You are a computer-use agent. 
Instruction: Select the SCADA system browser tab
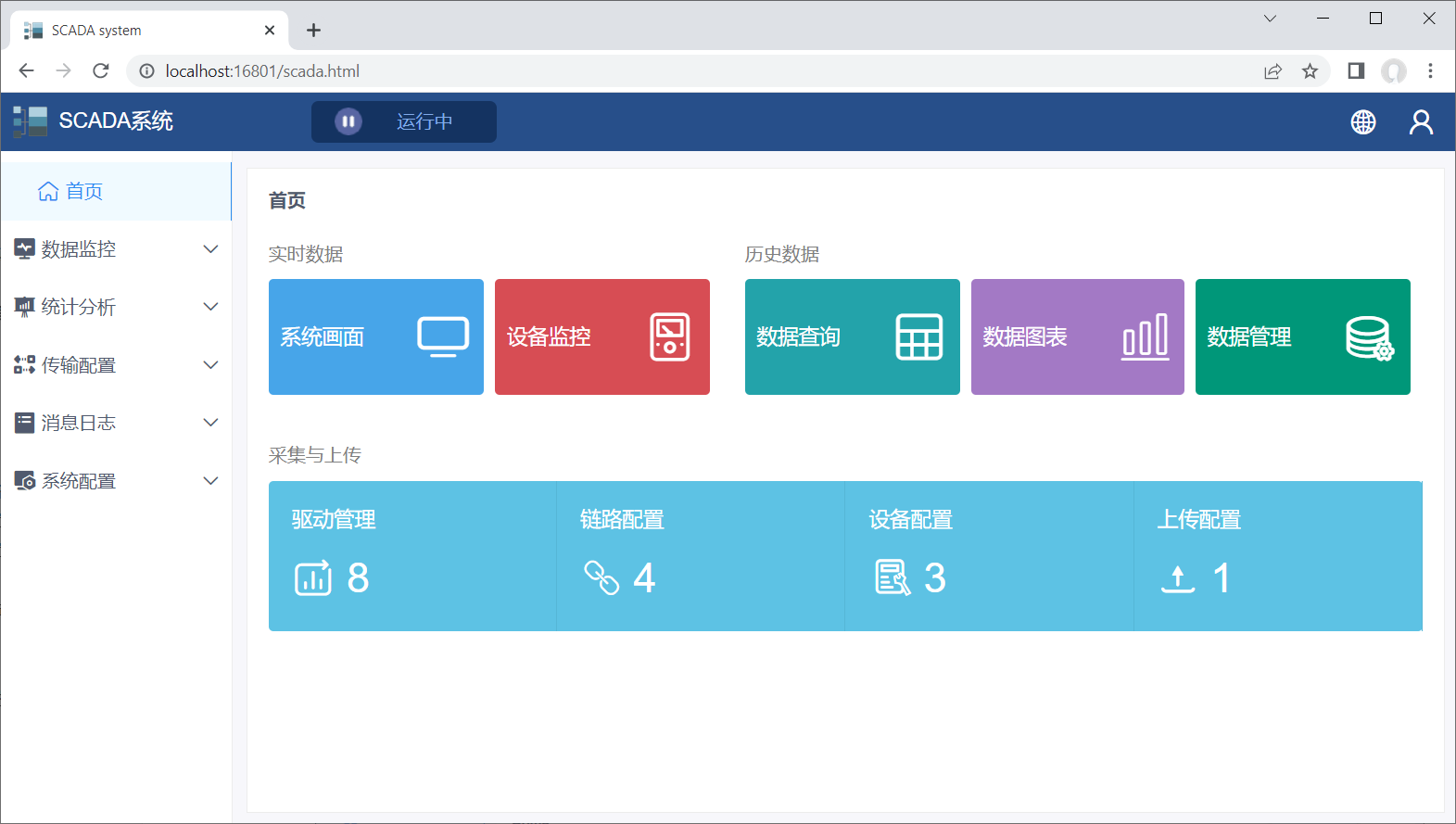150,31
